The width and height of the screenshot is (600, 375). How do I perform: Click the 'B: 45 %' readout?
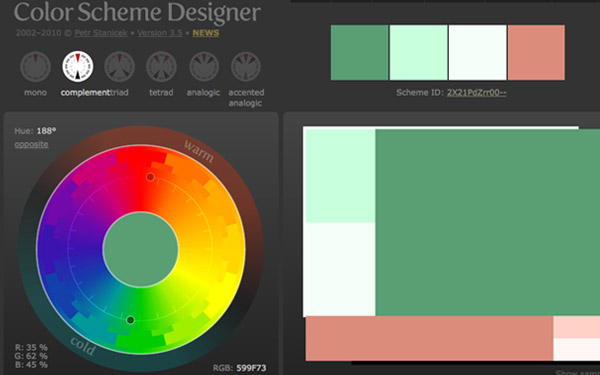point(31,365)
